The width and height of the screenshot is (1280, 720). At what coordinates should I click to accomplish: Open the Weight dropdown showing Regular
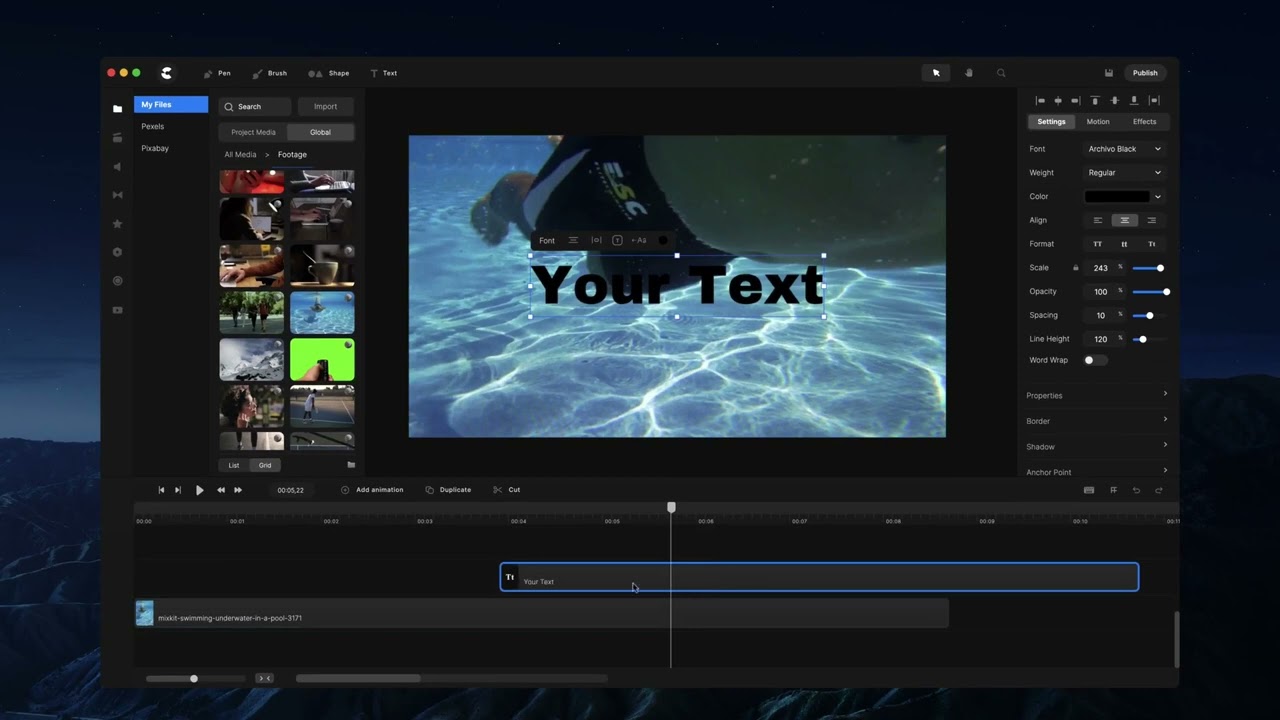tap(1124, 173)
